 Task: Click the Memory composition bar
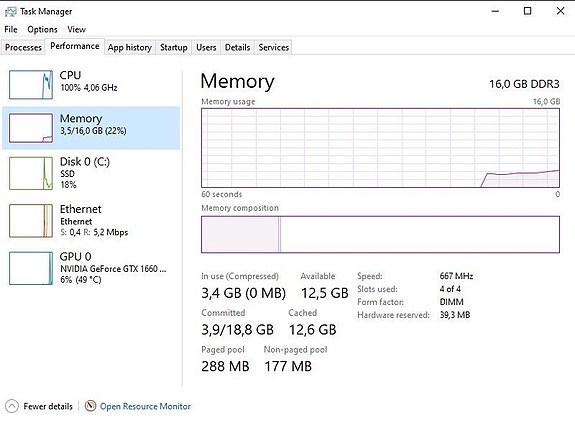point(380,234)
